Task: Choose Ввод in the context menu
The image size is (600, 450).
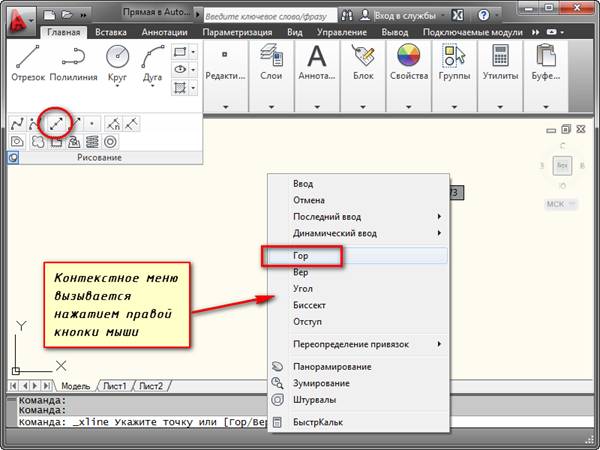Action: 359,184
